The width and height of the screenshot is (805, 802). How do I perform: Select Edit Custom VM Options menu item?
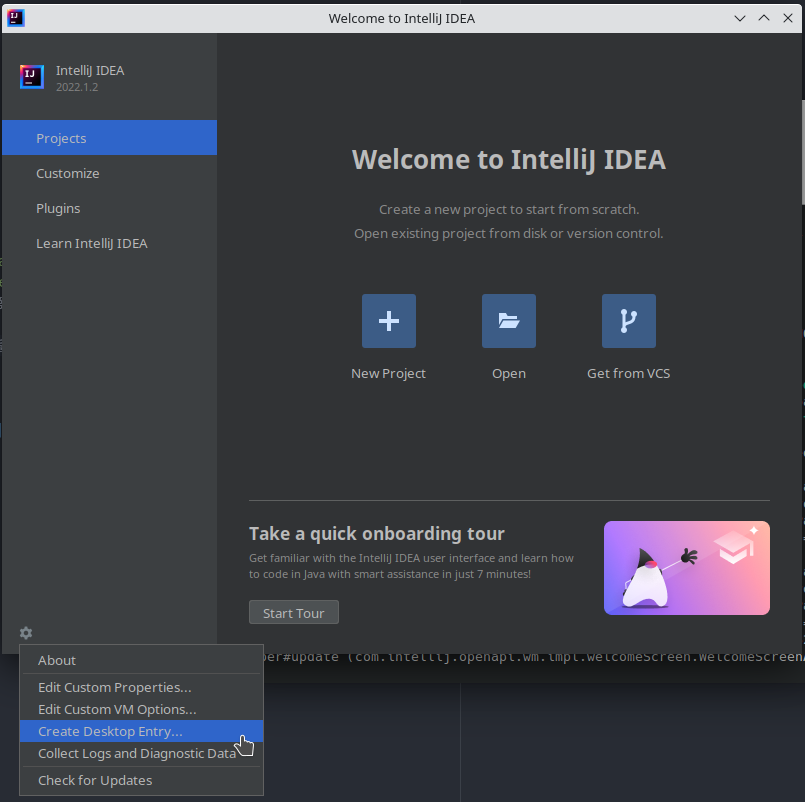141,709
